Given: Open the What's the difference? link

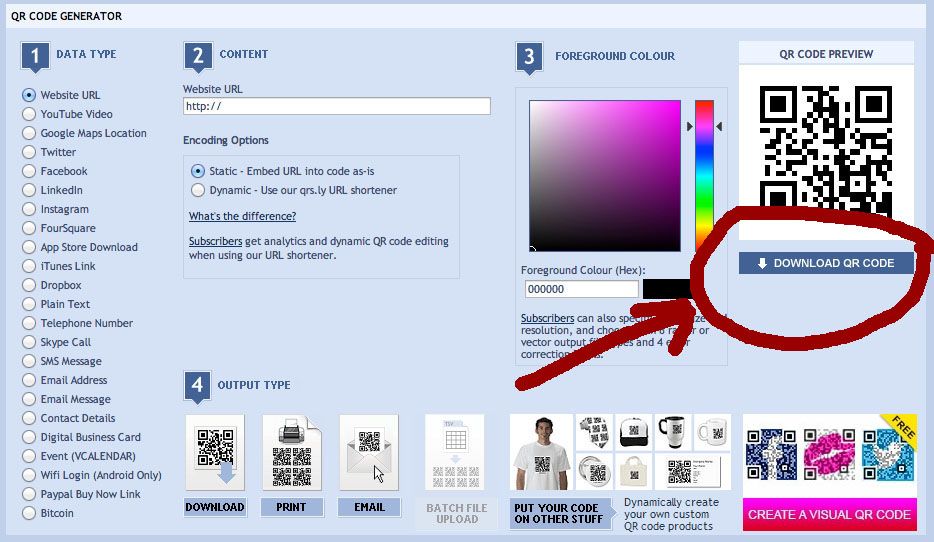Looking at the screenshot, I should [242, 216].
